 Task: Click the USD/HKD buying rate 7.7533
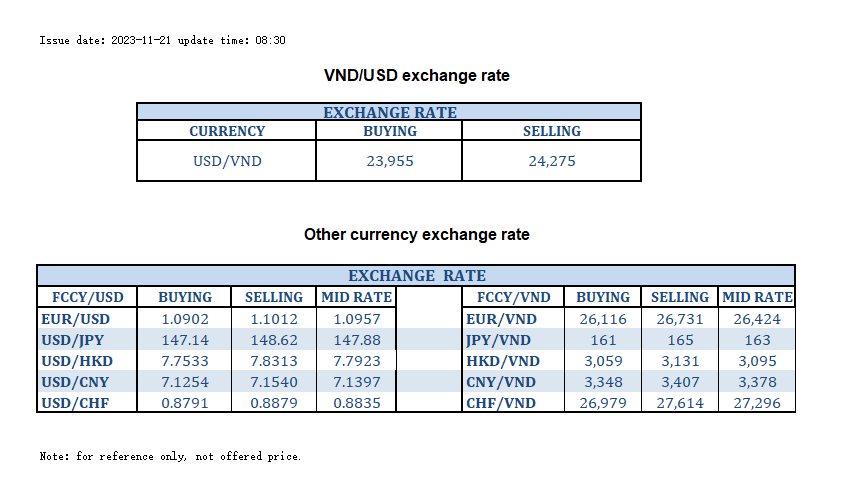pos(185,361)
